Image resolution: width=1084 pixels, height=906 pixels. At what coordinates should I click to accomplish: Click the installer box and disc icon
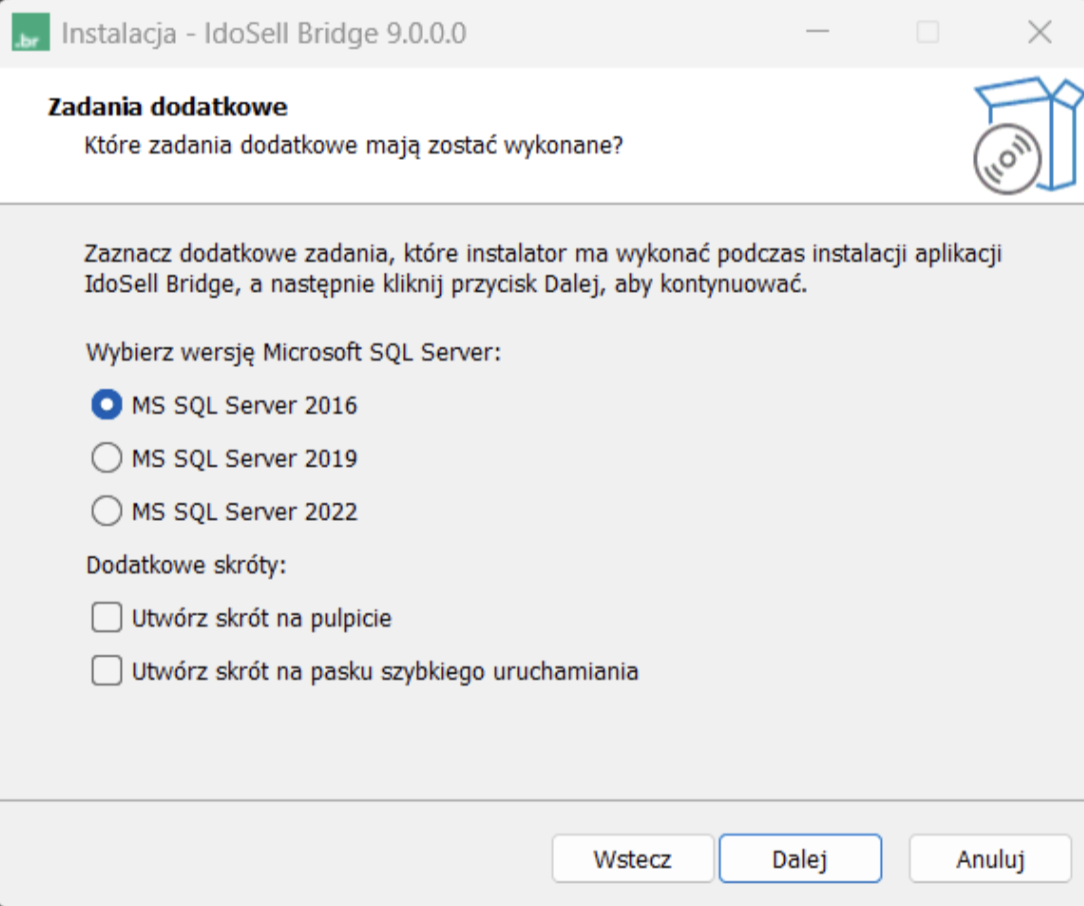[x=1027, y=135]
